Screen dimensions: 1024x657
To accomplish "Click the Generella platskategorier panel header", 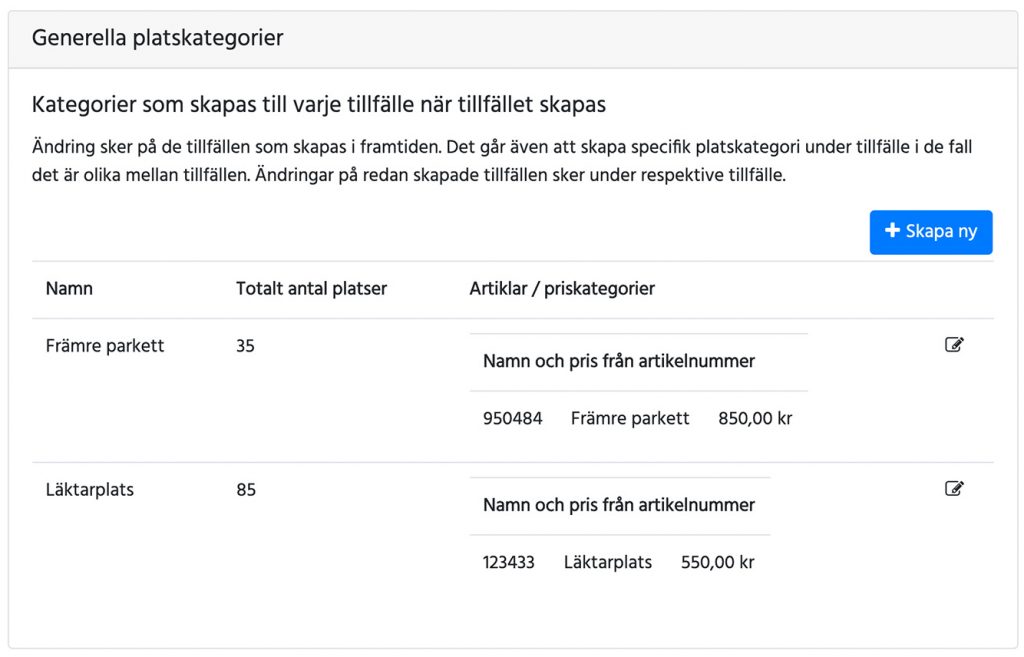I will click(158, 39).
